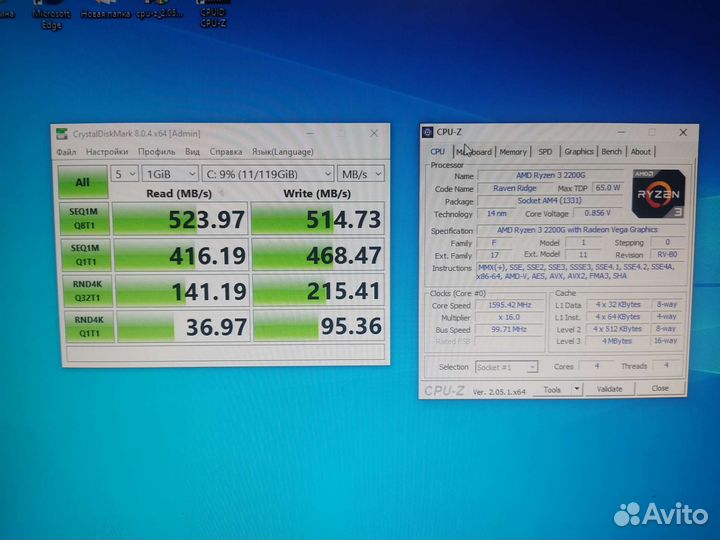Close the CPU-Z window with X
Viewport: 720px width, 540px height.
click(x=683, y=132)
